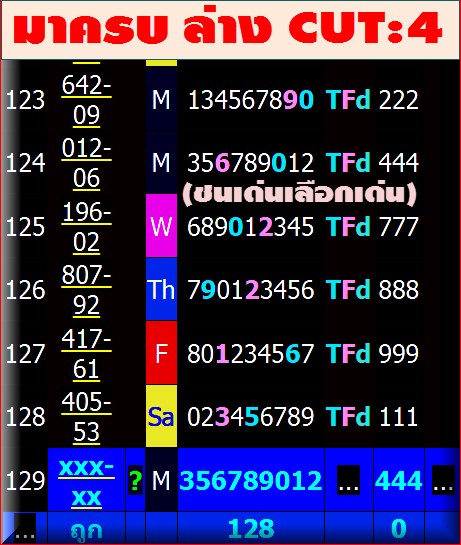Select the yellow Sa day cell

tap(161, 416)
